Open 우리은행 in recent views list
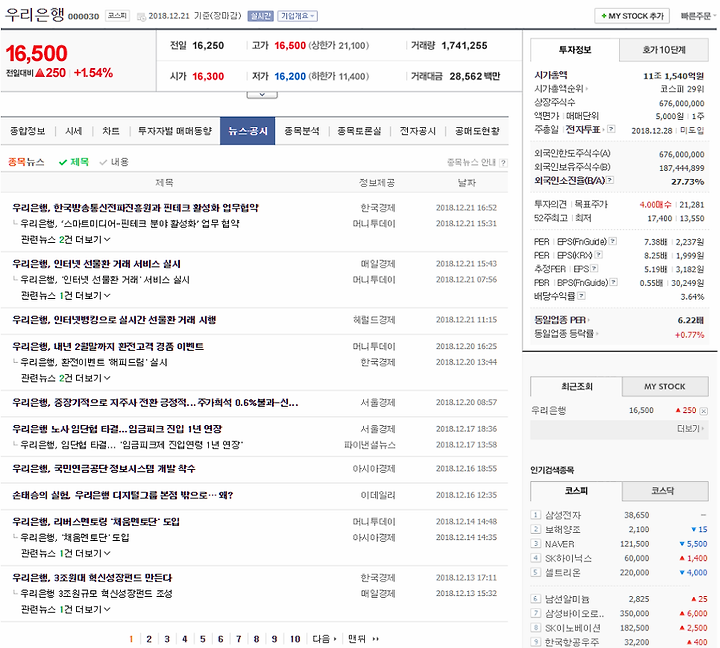Screen dimensions: 720x648 tap(549, 411)
